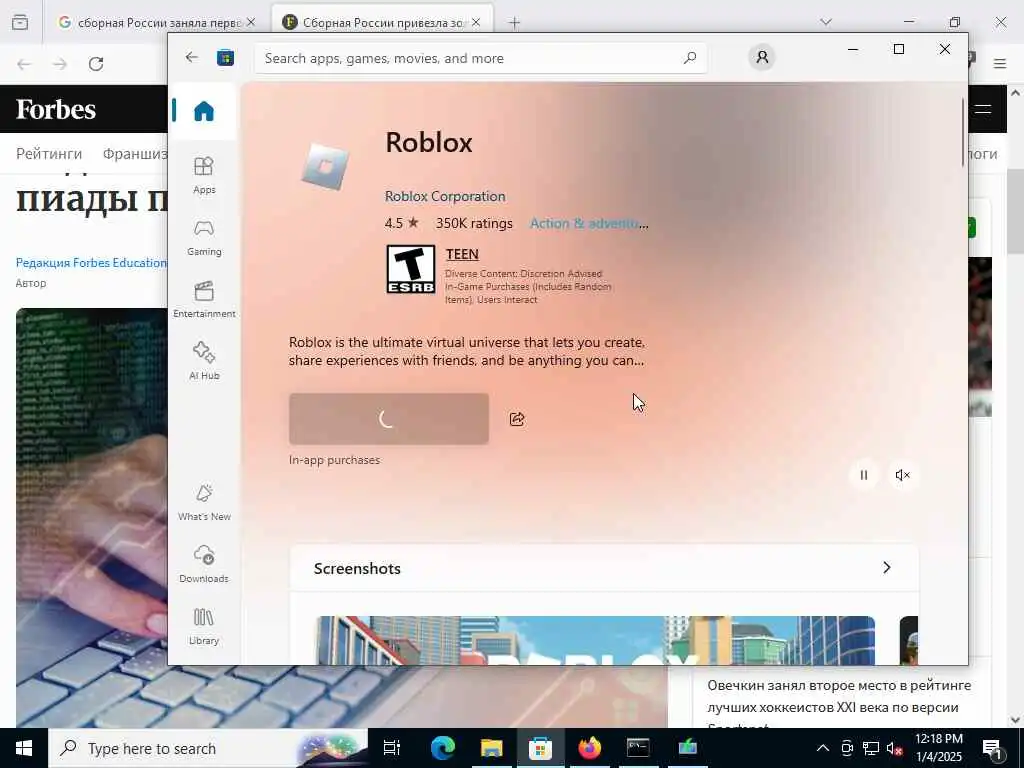Open Firefox list all tabs dropdown
This screenshot has height=768, width=1024.
coord(826,22)
